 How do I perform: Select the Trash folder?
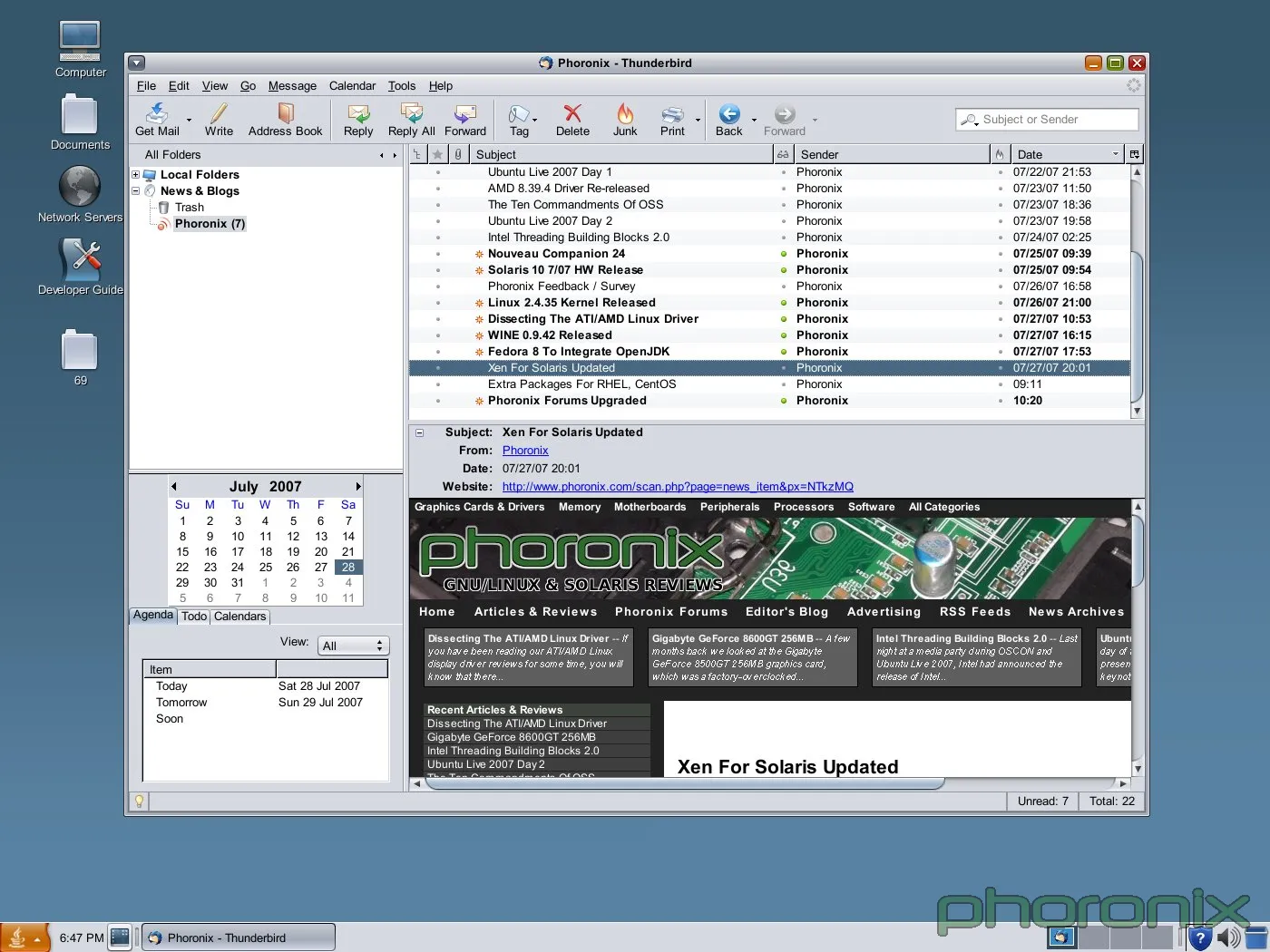point(190,208)
